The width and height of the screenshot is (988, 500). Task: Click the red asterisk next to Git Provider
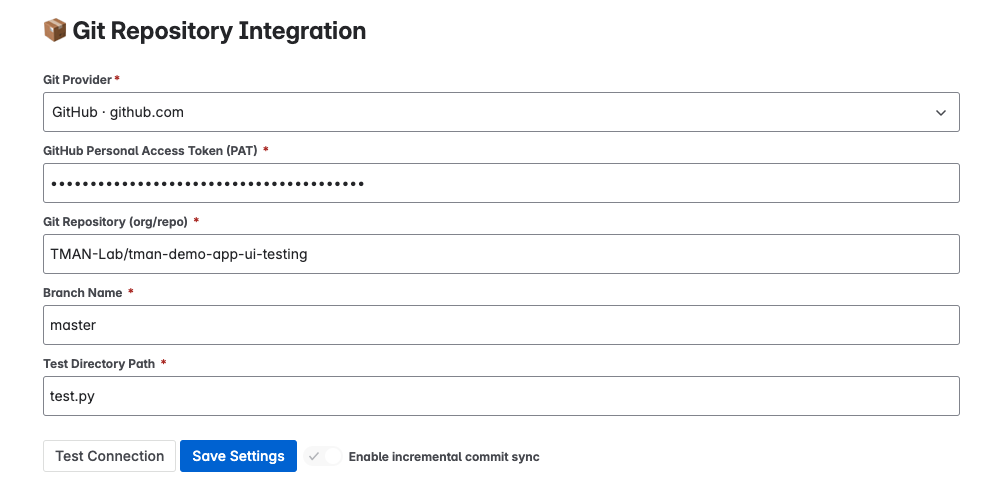(117, 78)
